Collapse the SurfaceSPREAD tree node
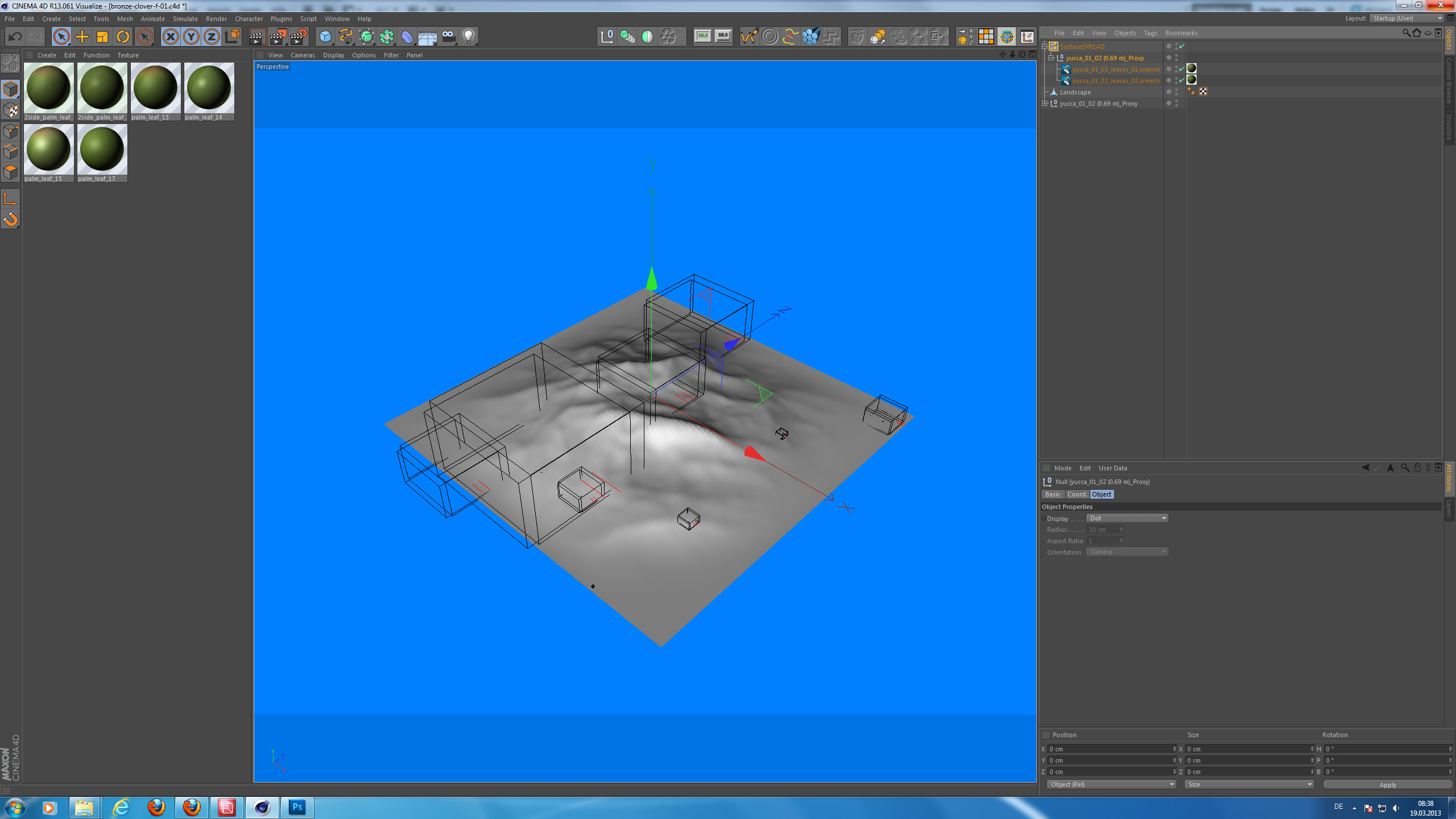Image resolution: width=1456 pixels, height=819 pixels. (1045, 47)
